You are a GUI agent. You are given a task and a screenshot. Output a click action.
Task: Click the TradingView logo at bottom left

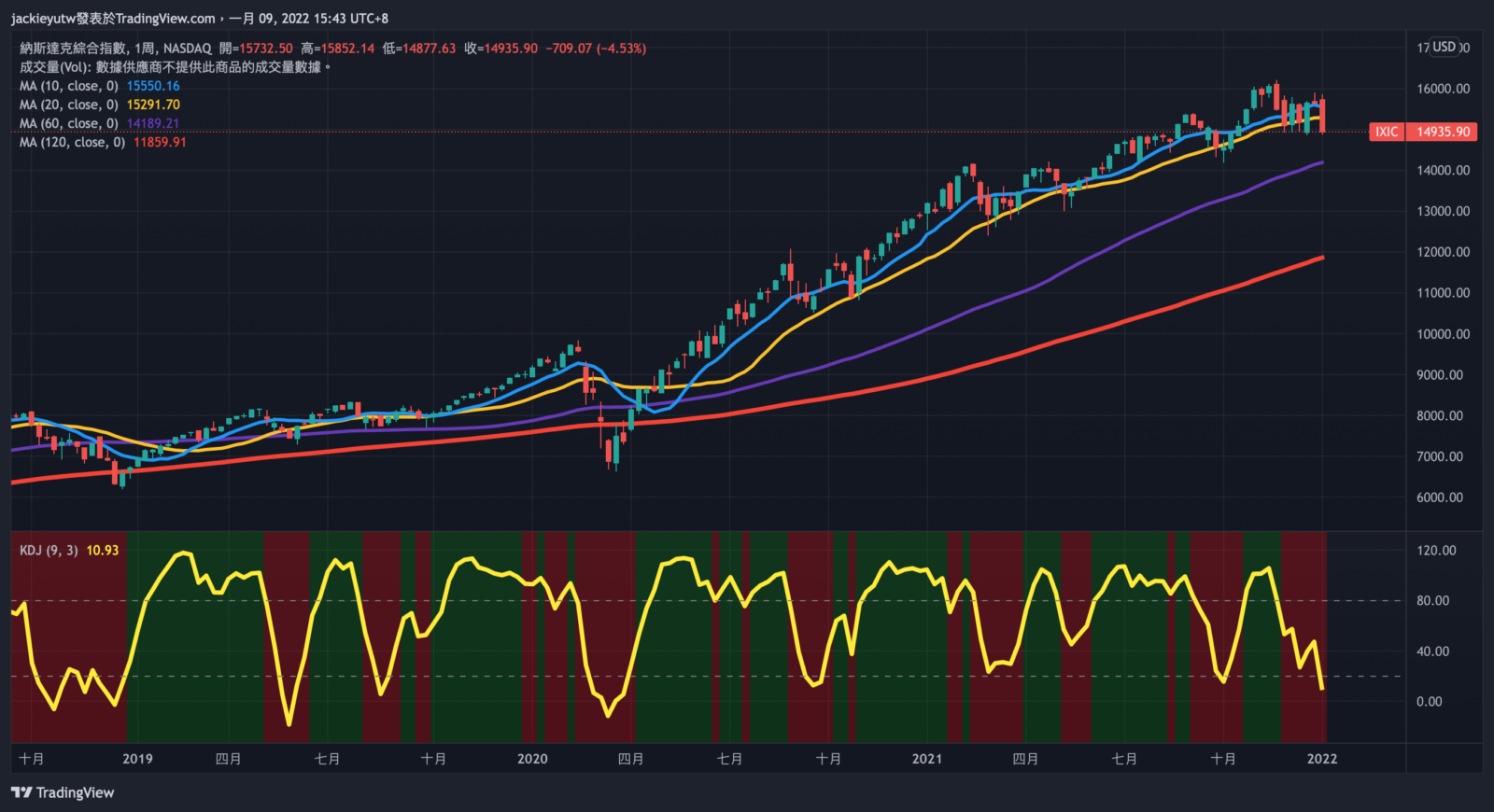[63, 792]
